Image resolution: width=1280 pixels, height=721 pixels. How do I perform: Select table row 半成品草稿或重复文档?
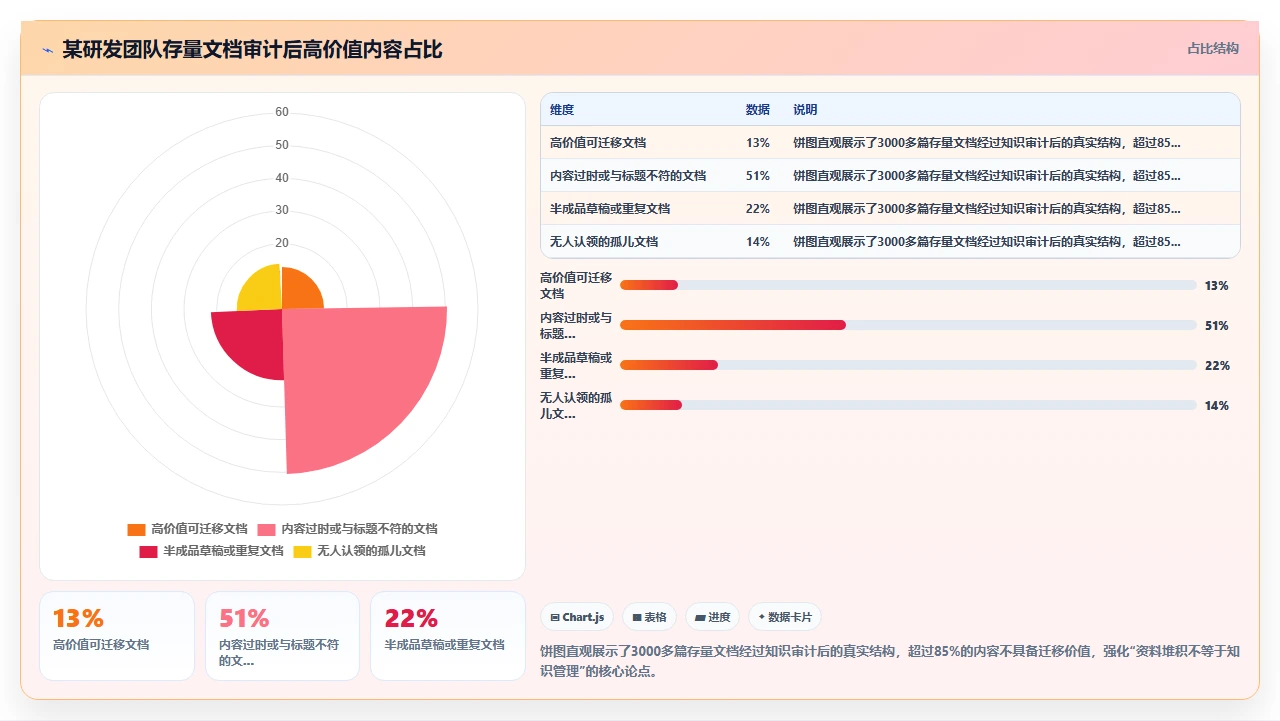tap(890, 208)
